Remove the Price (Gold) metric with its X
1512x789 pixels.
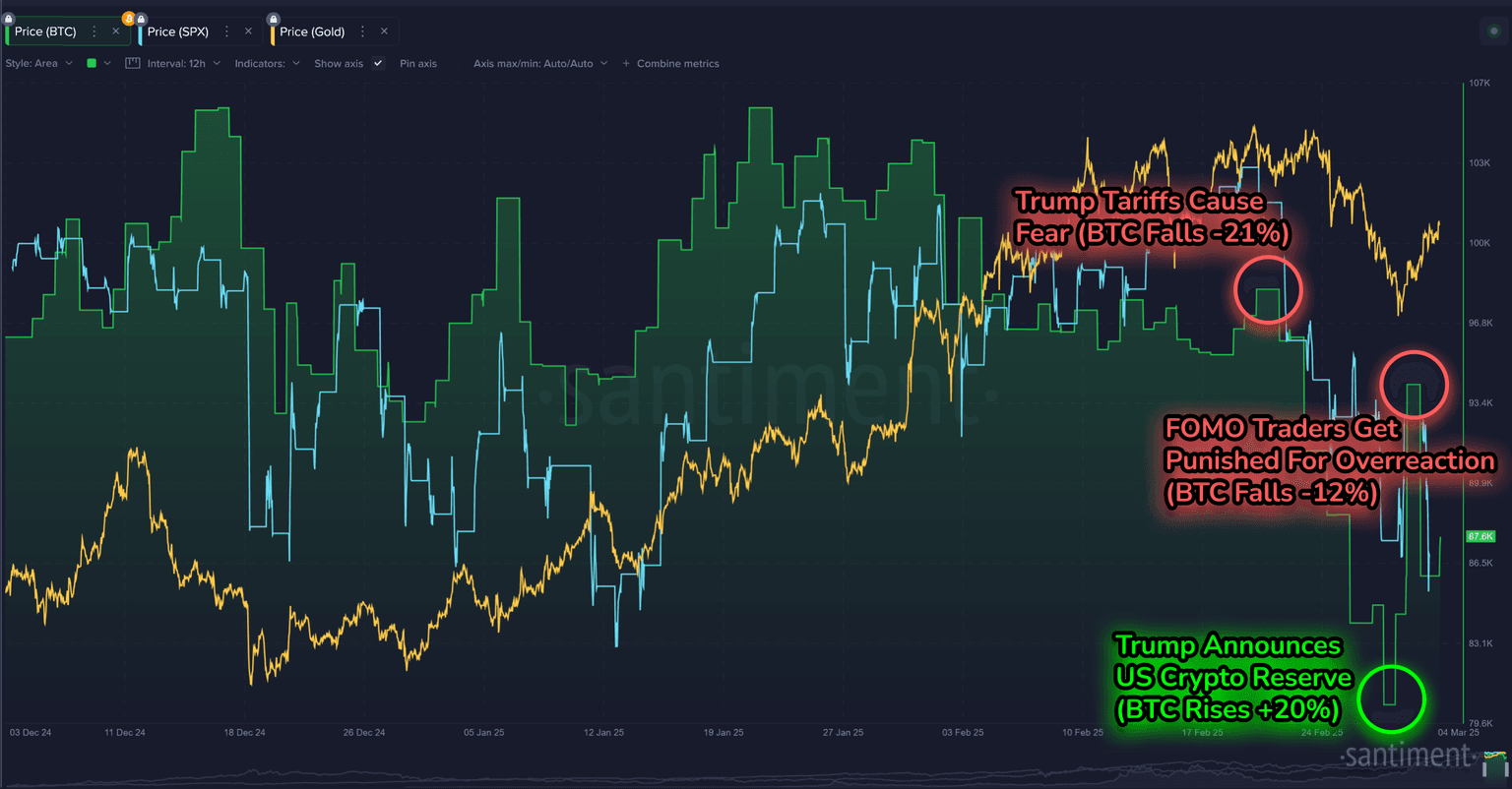(384, 31)
